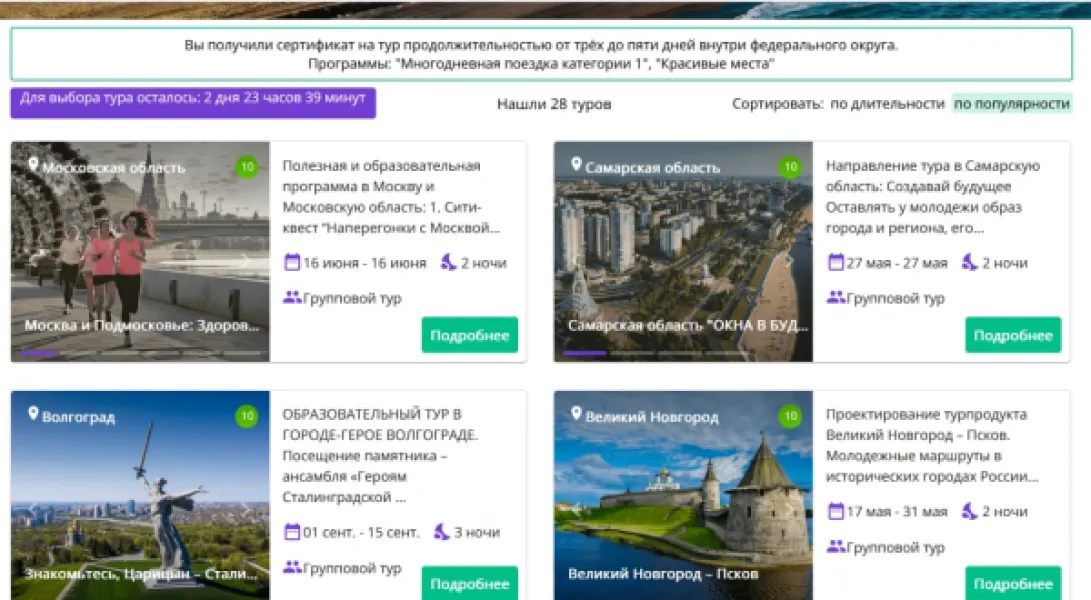This screenshot has width=1091, height=600.
Task: Click Подробнее on the Великий Новгород tour card
Action: (x=1012, y=583)
